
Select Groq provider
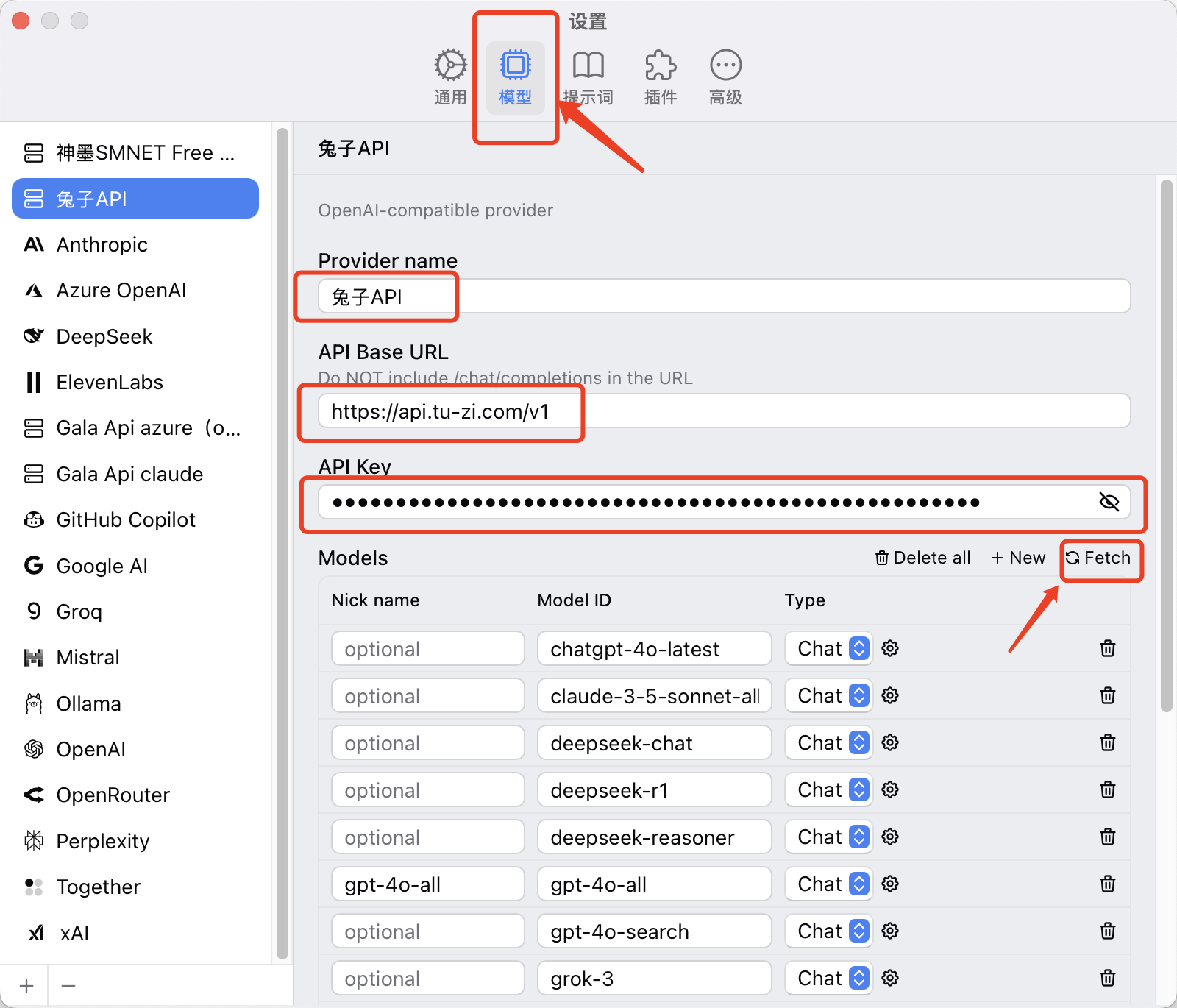135,611
